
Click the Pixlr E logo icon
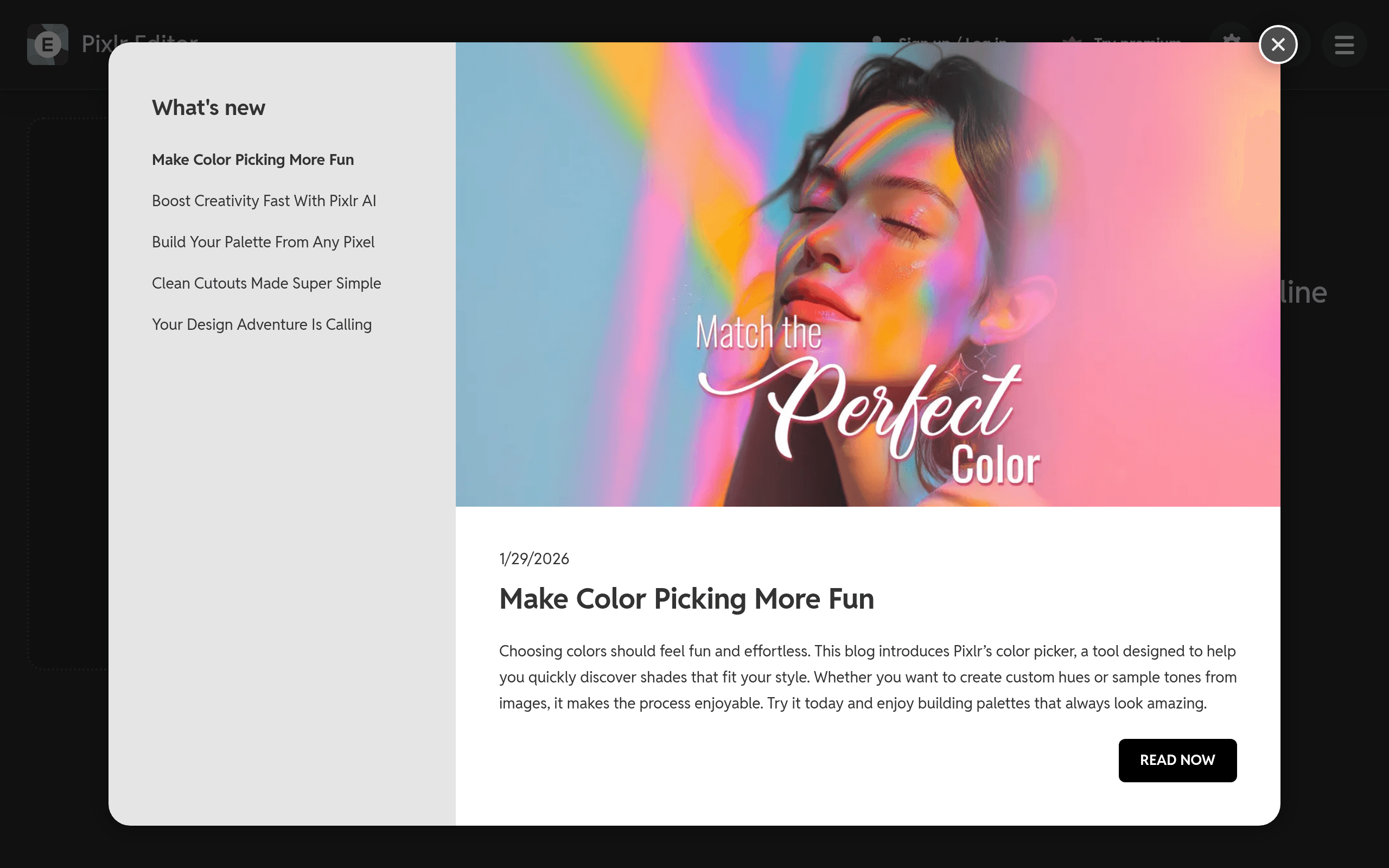48,44
